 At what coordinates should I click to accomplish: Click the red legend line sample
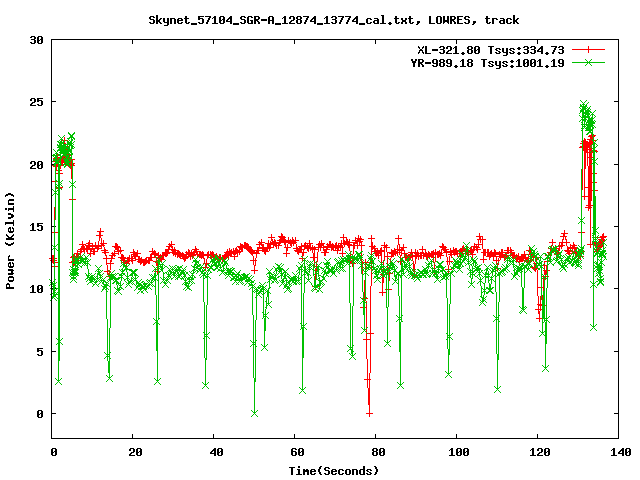pos(588,50)
